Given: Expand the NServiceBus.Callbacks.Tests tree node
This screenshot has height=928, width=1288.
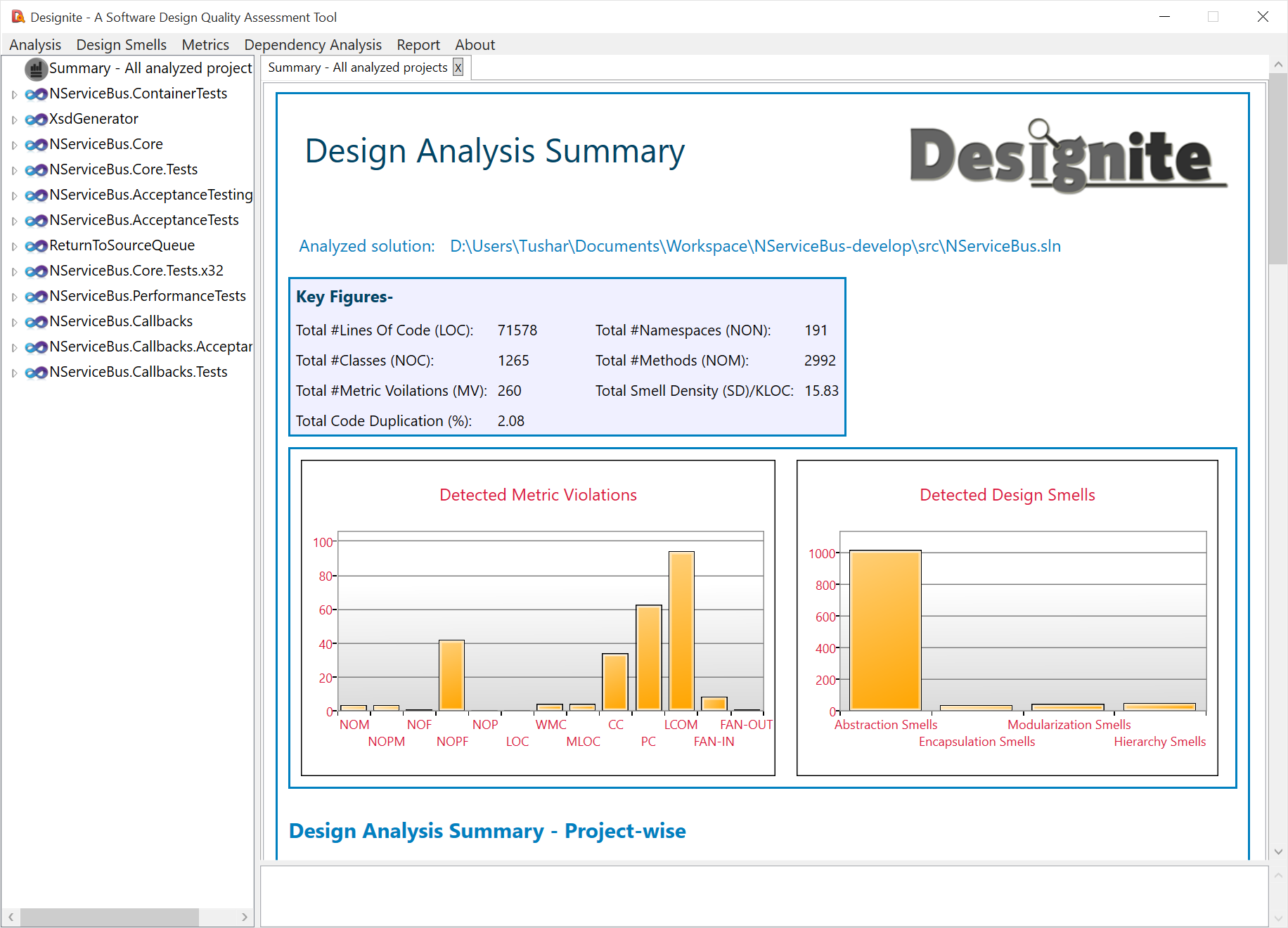Looking at the screenshot, I should (x=14, y=373).
